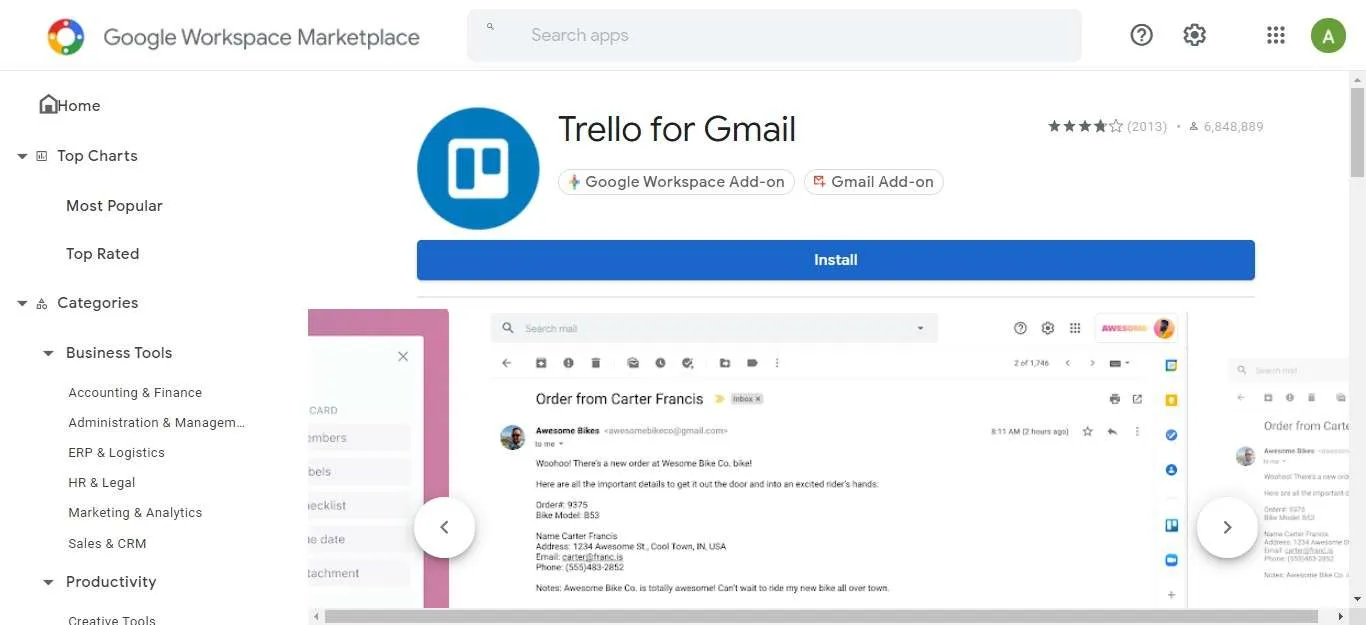Select Sales & CRM category
The width and height of the screenshot is (1366, 625).
point(107,544)
